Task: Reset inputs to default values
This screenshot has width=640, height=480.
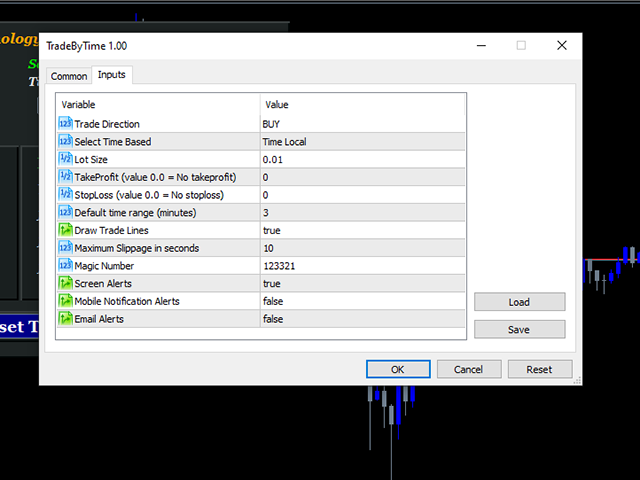Action: (x=540, y=369)
